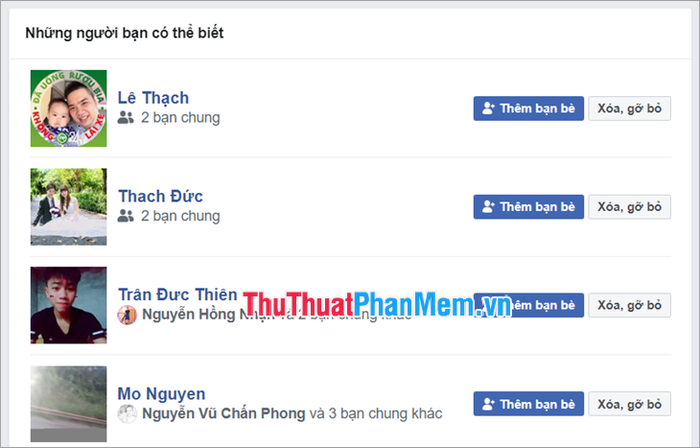700x448 pixels.
Task: Click mutual friends icon under Thach Đức
Action: click(x=125, y=216)
